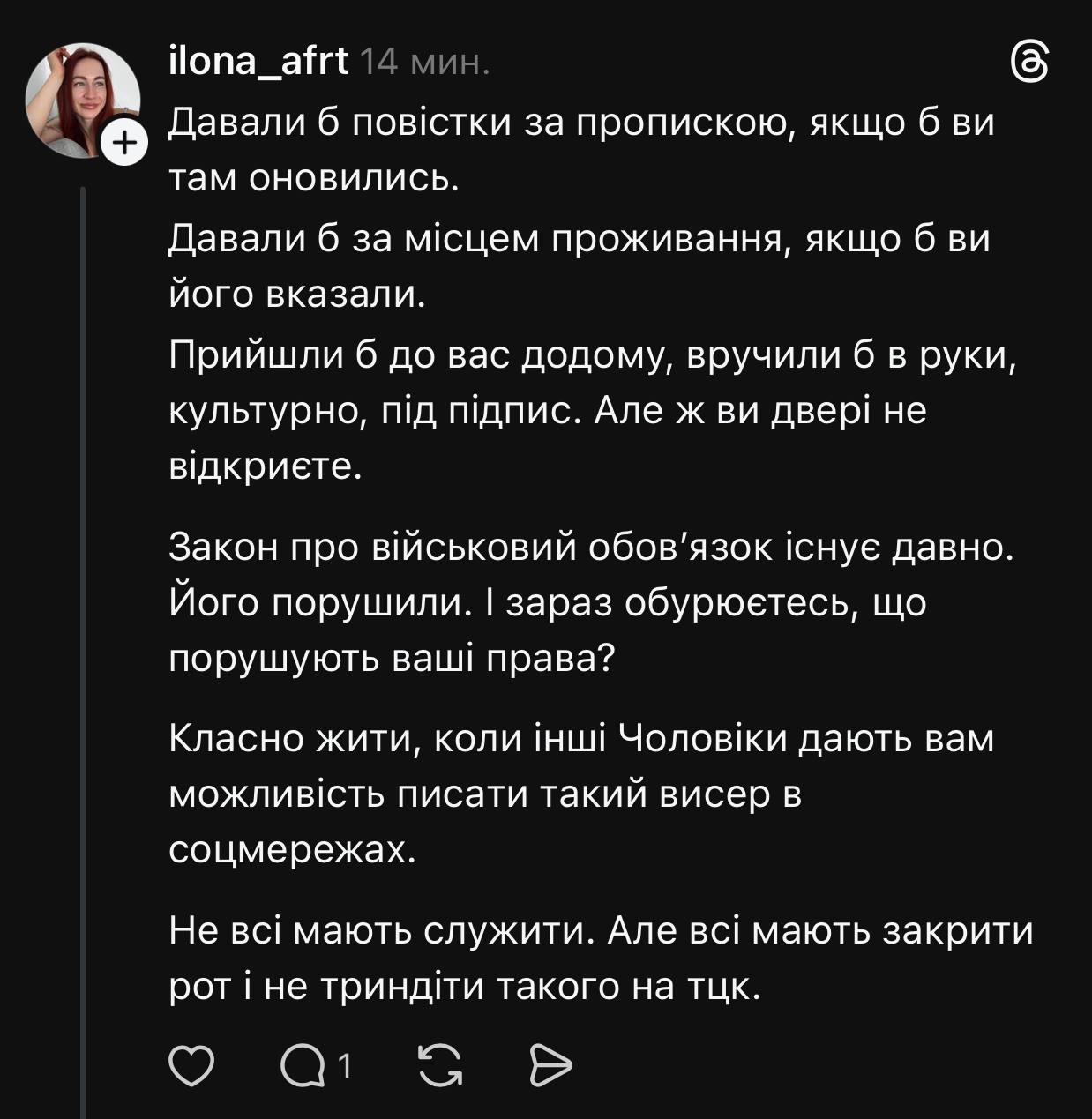Click the paragraph starting "Класно жити"
Screen dimensions: 1092x1119
point(580,739)
